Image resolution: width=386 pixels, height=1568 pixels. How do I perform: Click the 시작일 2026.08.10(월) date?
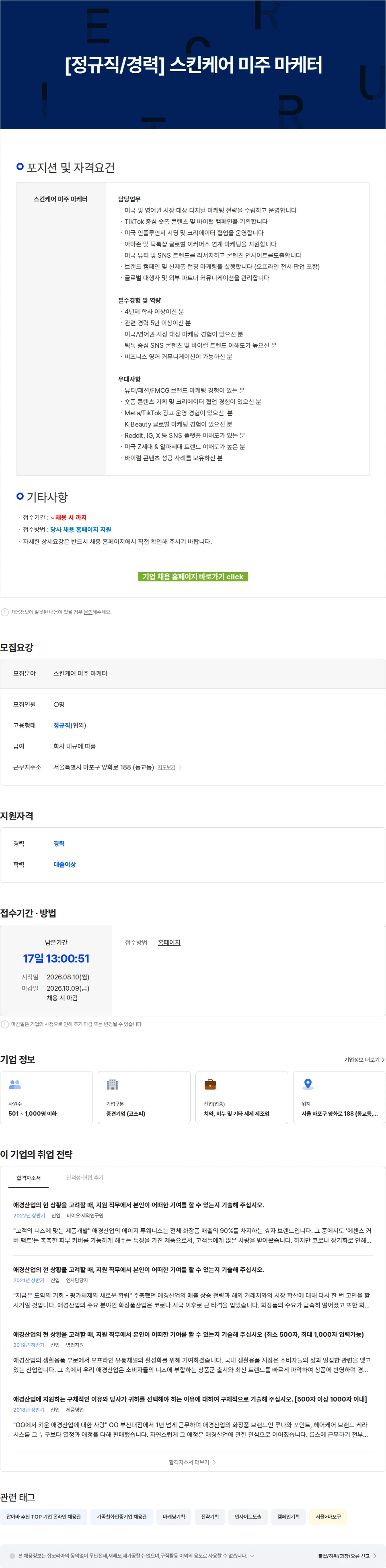point(68,977)
